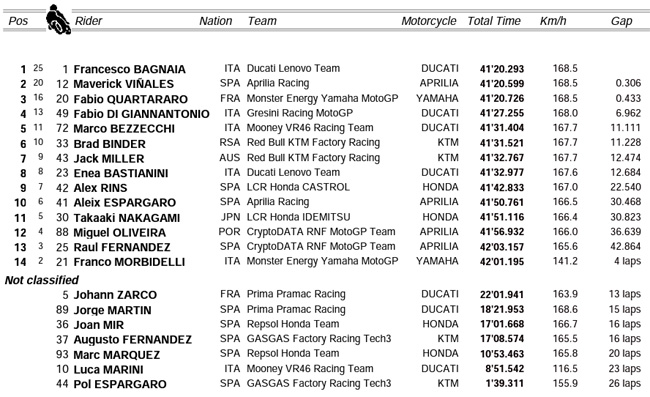Select rider Maverick VIÑALES
The image size is (650, 397).
(x=124, y=84)
